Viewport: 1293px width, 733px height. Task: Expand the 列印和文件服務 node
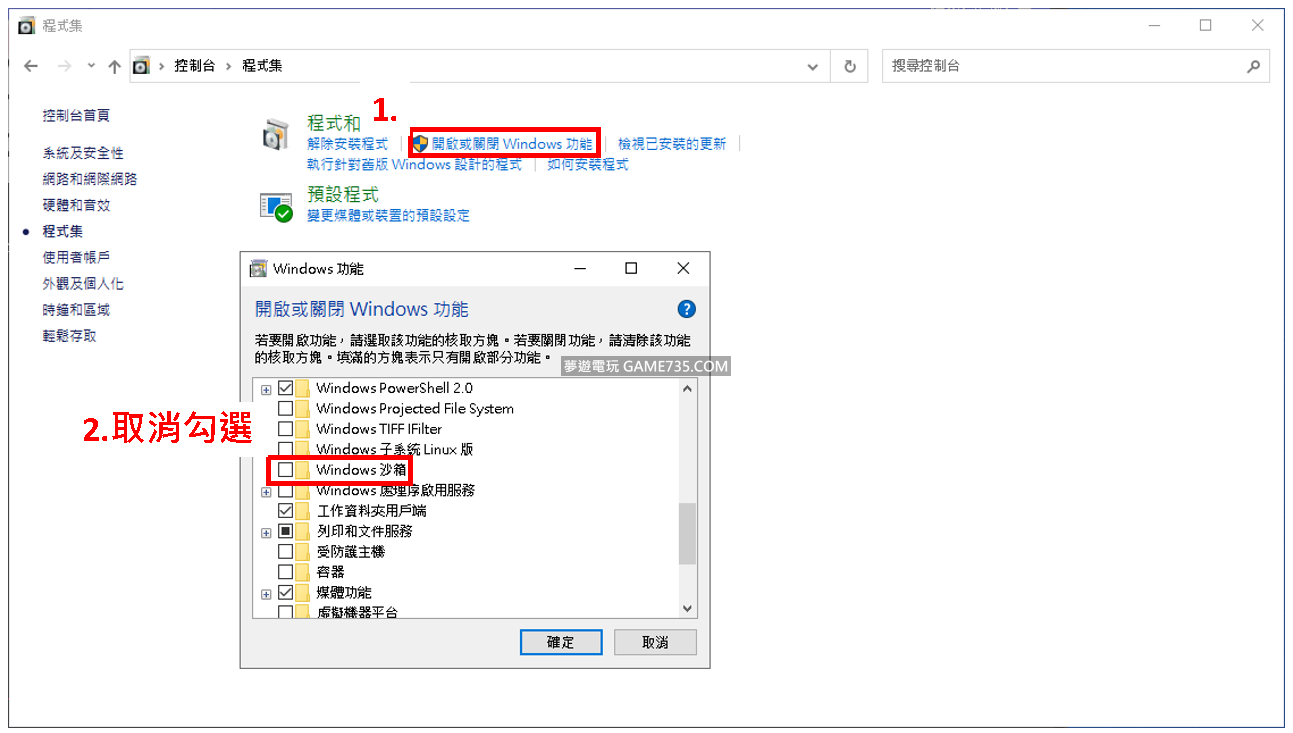click(266, 533)
